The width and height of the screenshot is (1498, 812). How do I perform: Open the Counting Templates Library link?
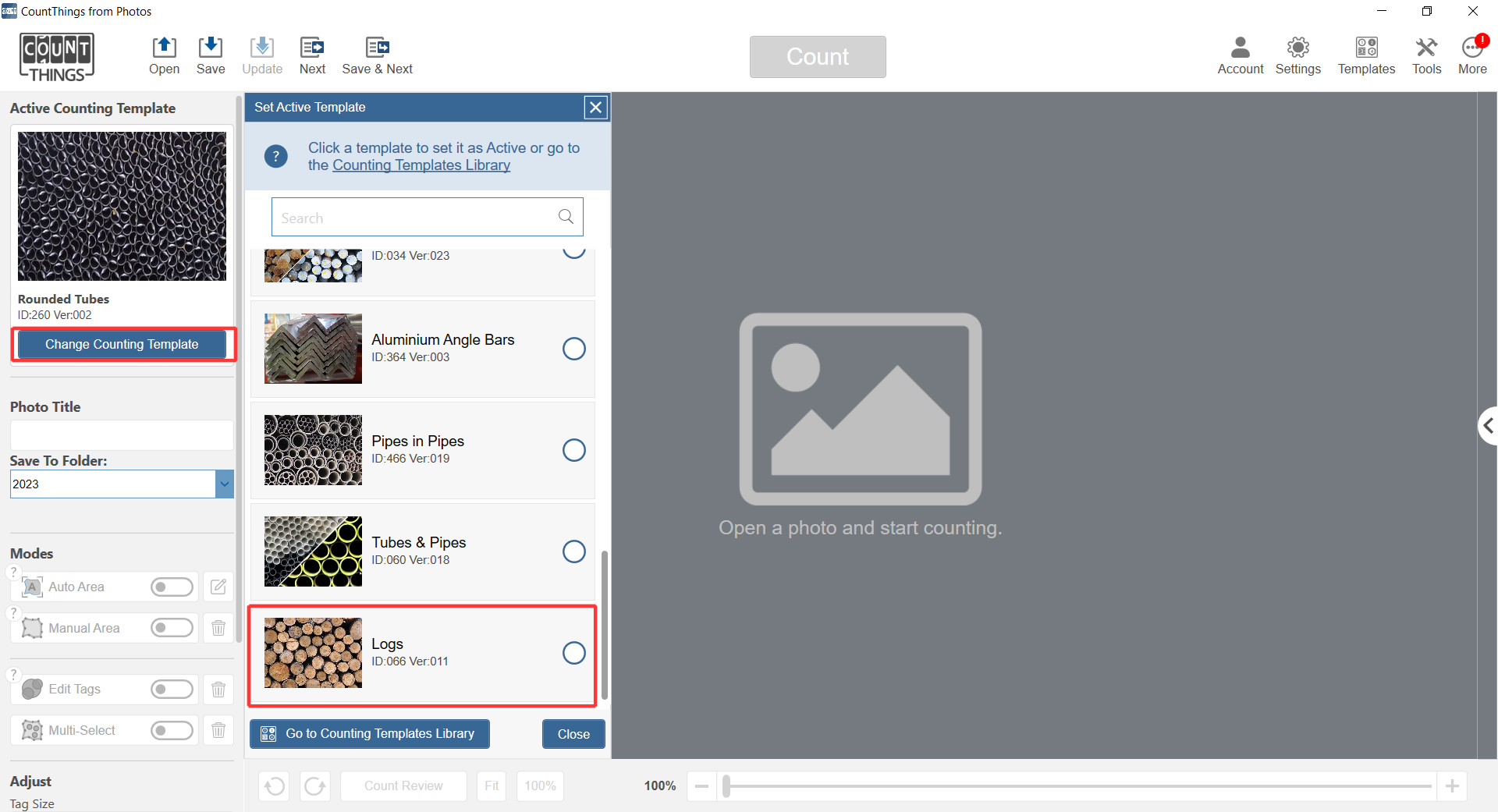[421, 165]
